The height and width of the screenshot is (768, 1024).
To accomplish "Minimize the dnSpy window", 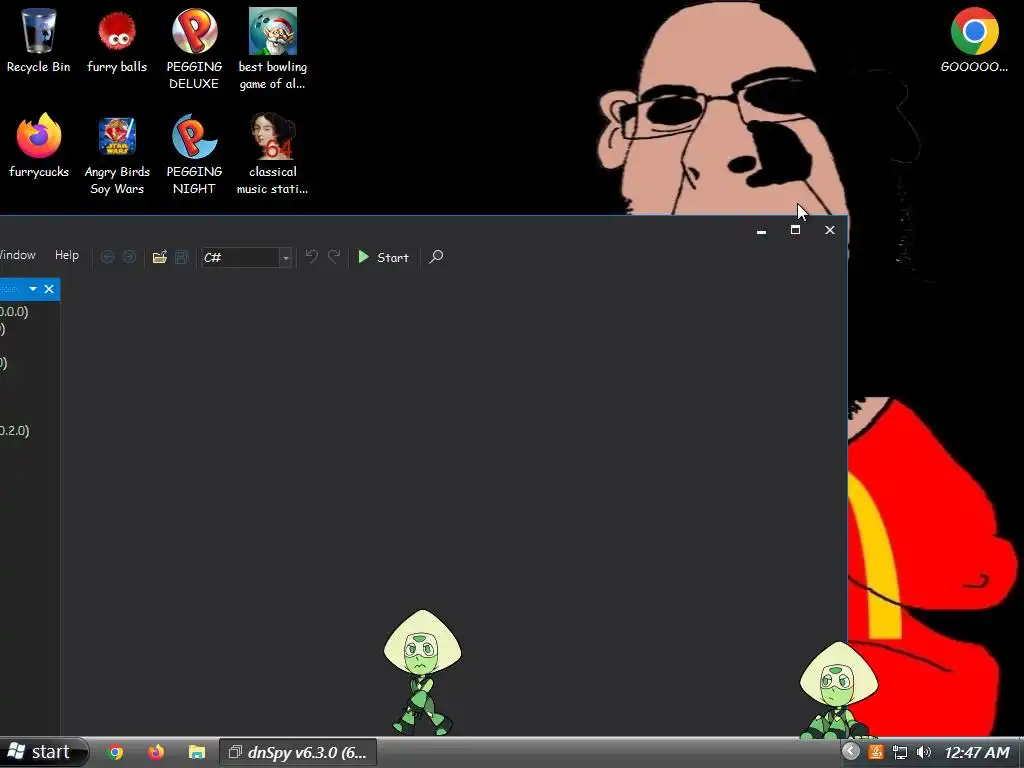I will tap(761, 231).
